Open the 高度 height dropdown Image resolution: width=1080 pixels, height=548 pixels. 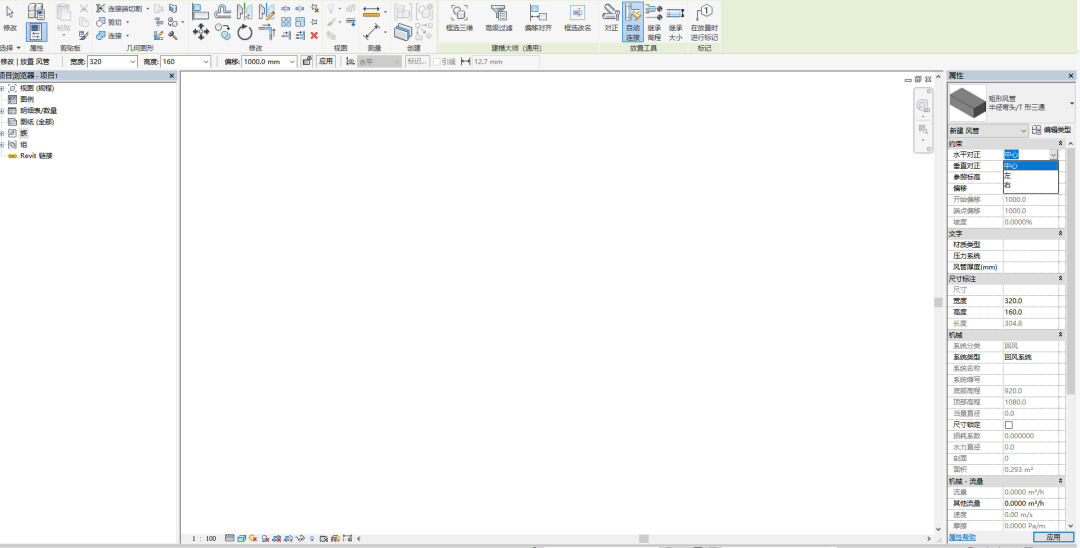point(206,62)
